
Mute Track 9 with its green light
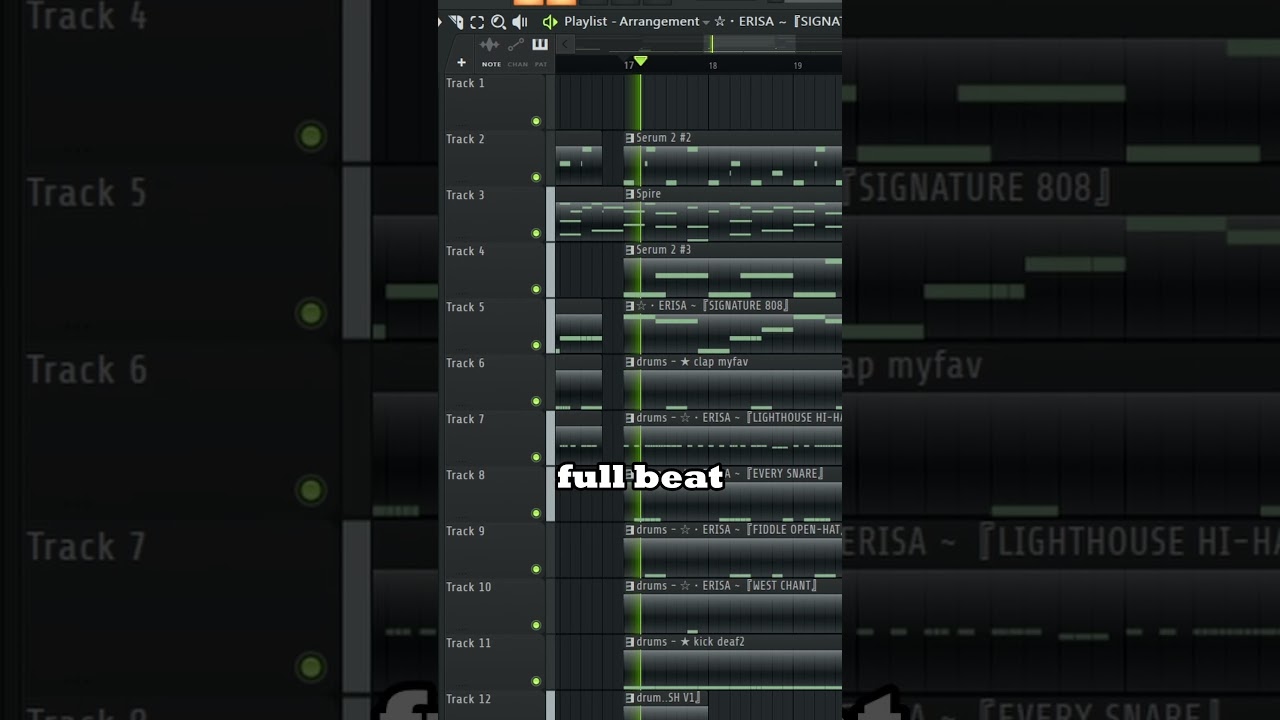[x=536, y=569]
